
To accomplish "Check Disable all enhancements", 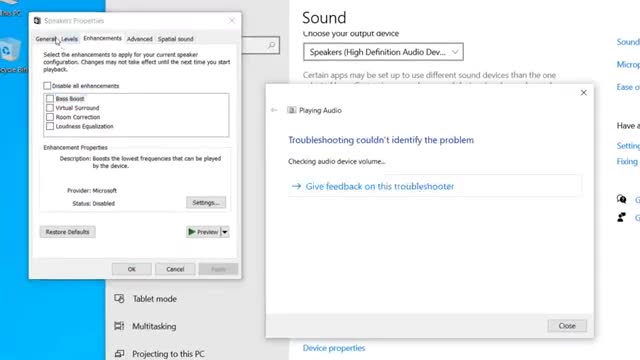I will click(x=47, y=86).
